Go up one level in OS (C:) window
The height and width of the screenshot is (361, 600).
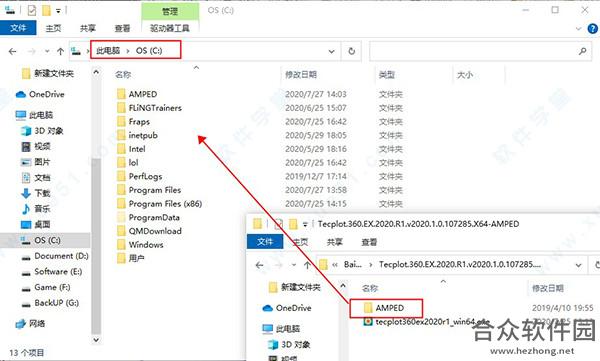click(60, 51)
